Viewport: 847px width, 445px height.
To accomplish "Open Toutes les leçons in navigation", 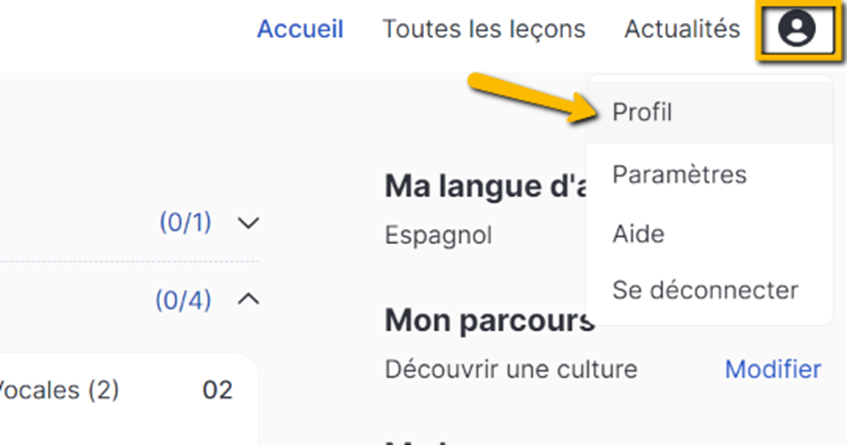I will tap(484, 29).
